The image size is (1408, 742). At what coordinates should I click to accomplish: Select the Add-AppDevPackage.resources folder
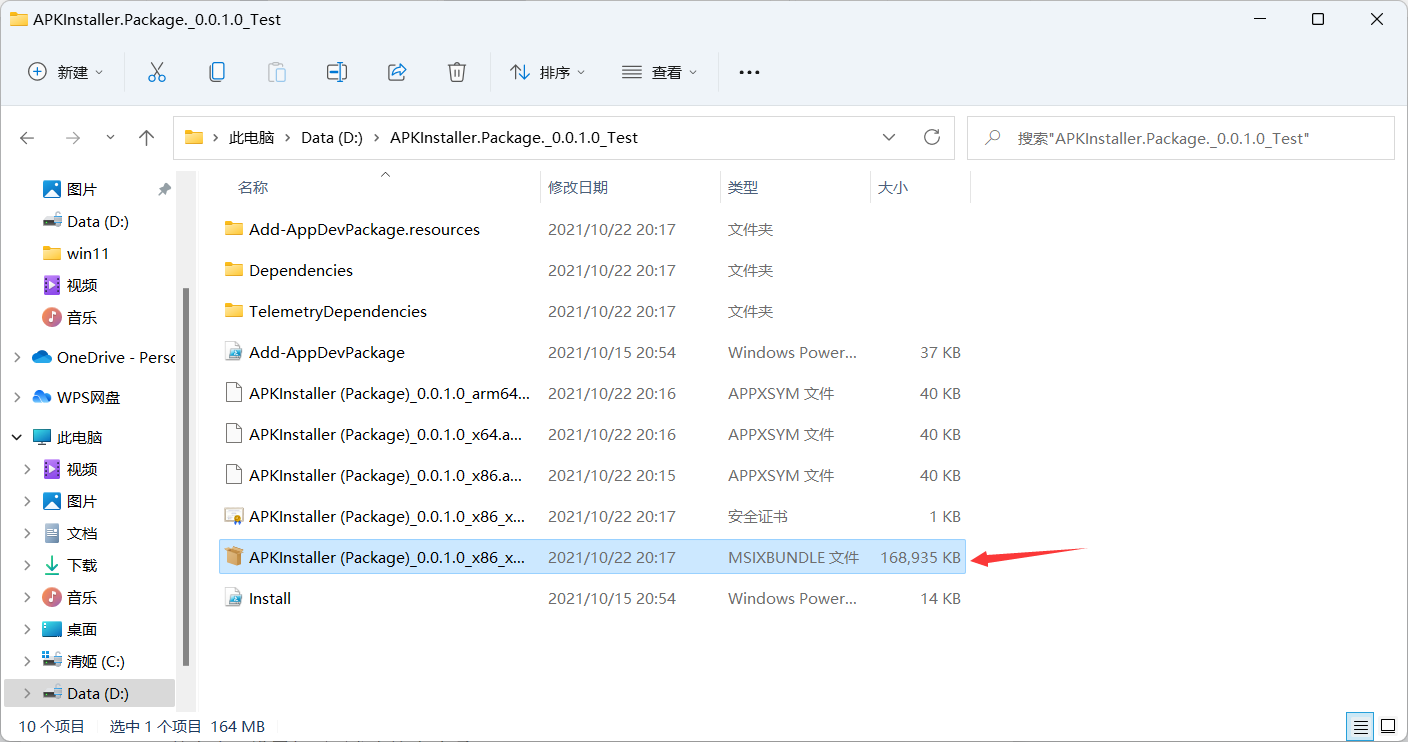pyautogui.click(x=592, y=229)
